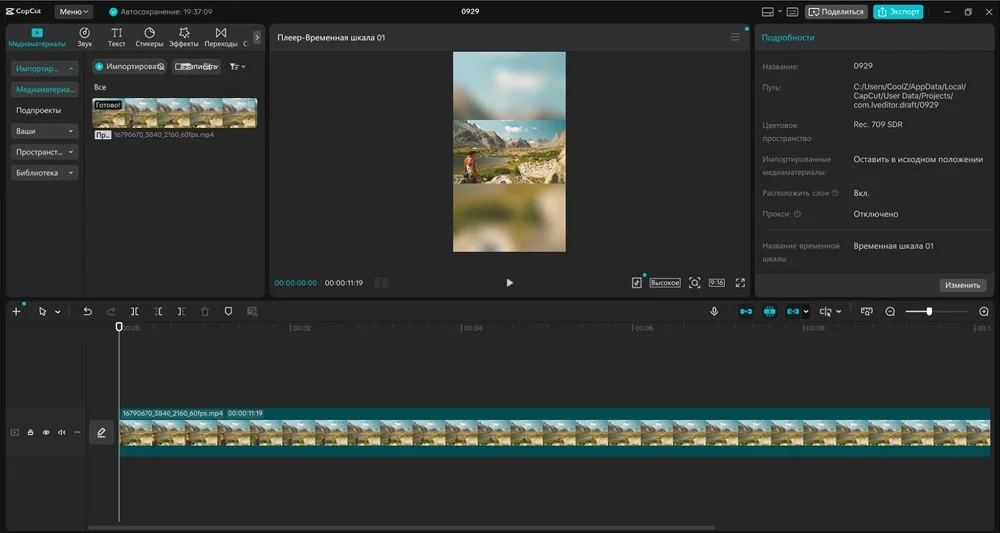Click the cover edit pencil button
The height and width of the screenshot is (533, 1000).
pyautogui.click(x=101, y=433)
